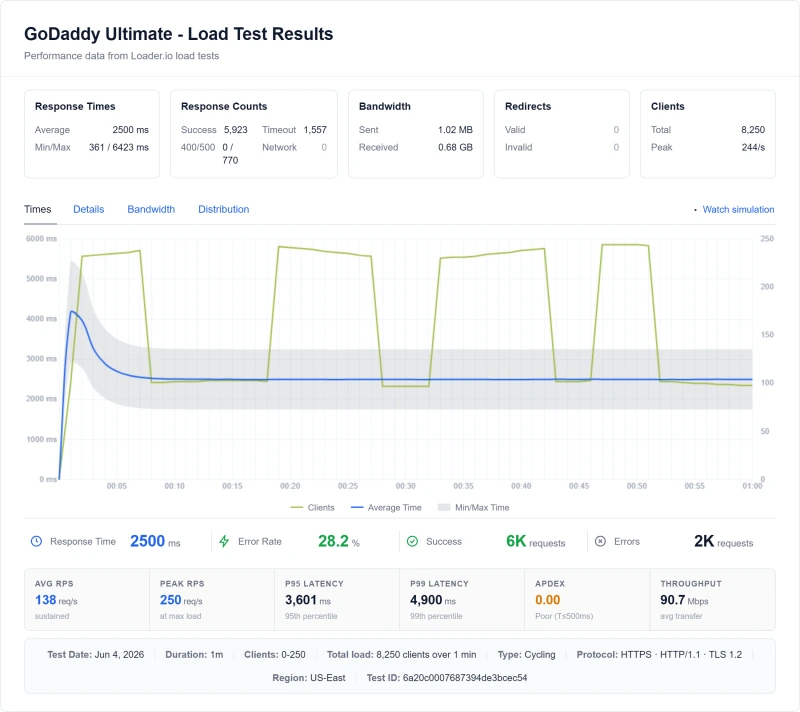
Task: Click the 00:30 time marker on chart axis
Action: point(406,486)
